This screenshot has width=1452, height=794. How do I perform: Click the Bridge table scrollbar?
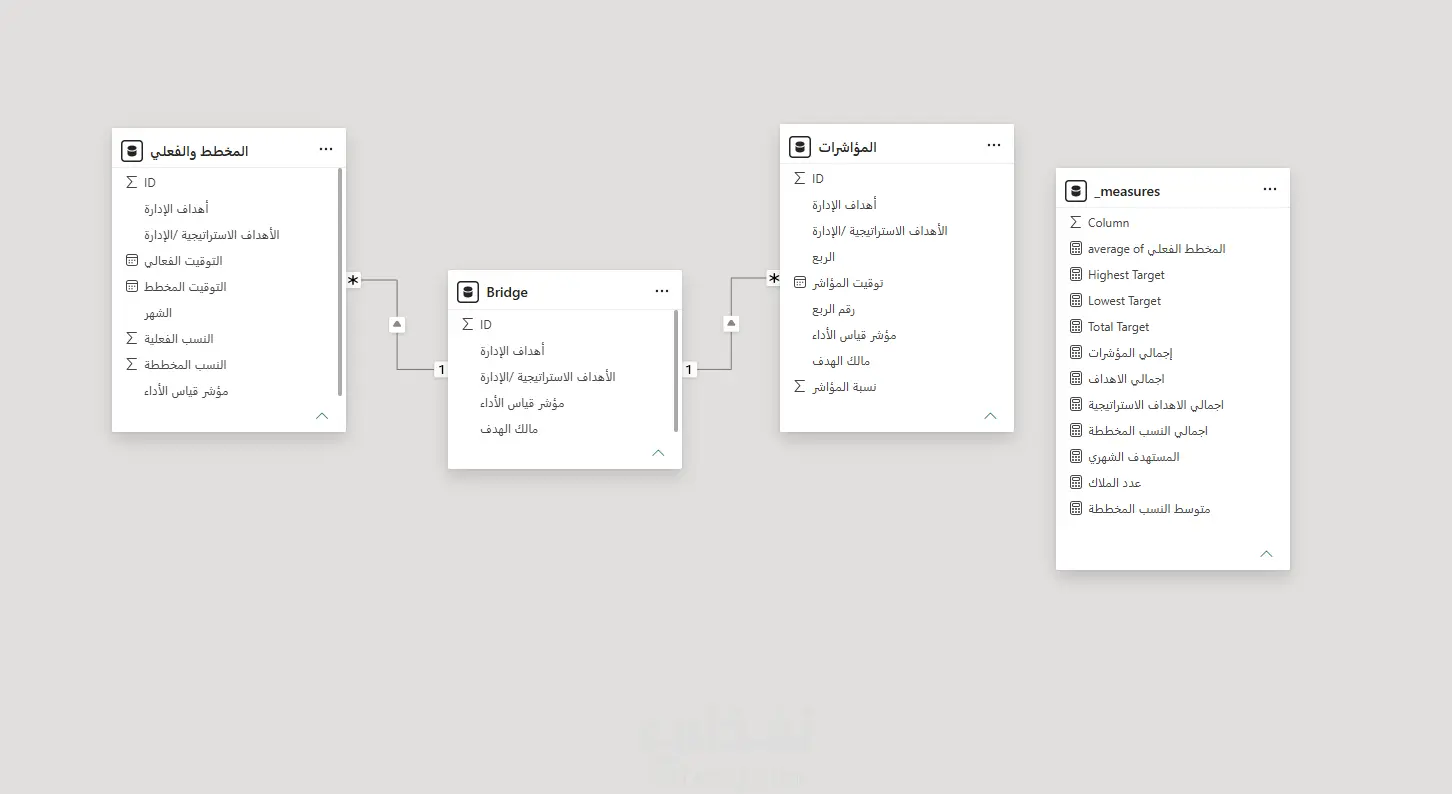677,370
